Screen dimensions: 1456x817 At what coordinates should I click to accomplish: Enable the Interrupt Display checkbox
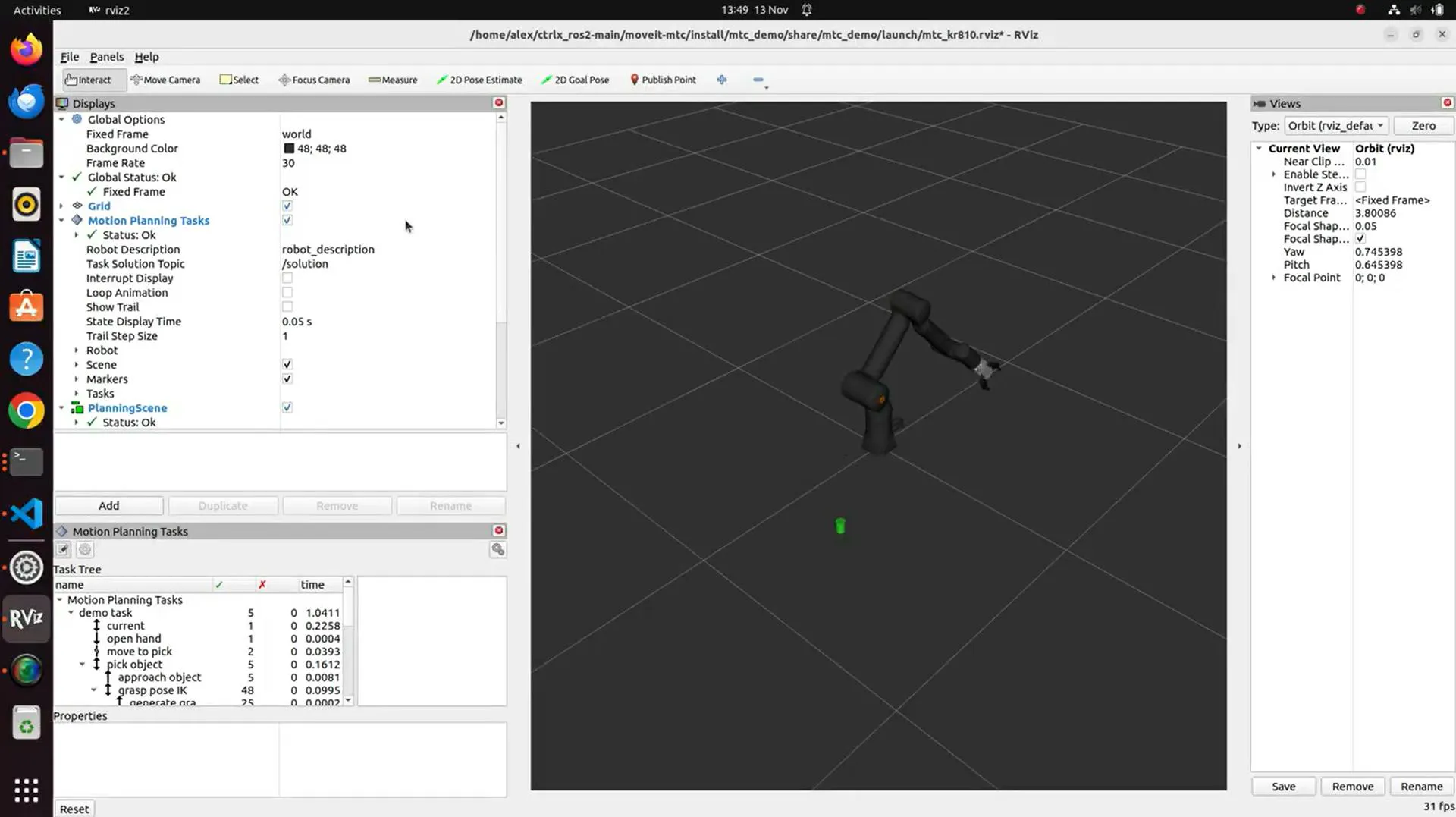click(x=287, y=278)
